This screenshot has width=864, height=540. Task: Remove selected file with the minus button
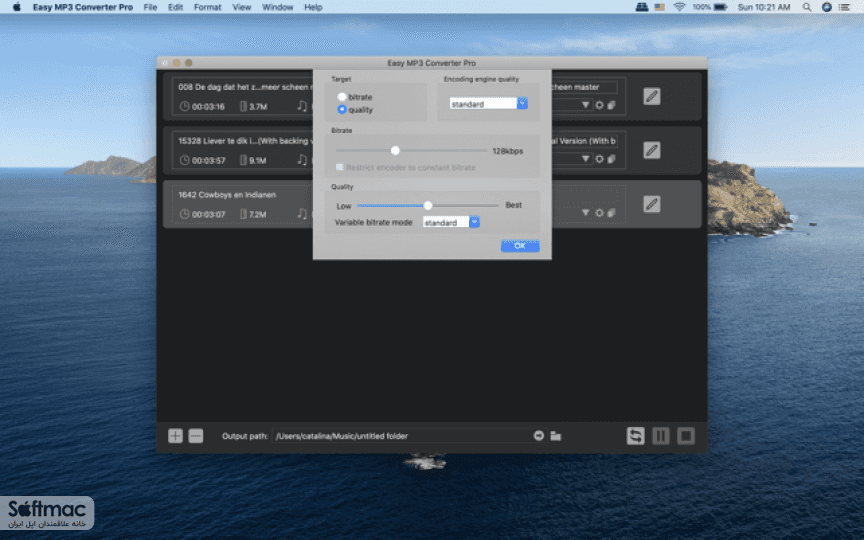pos(196,436)
